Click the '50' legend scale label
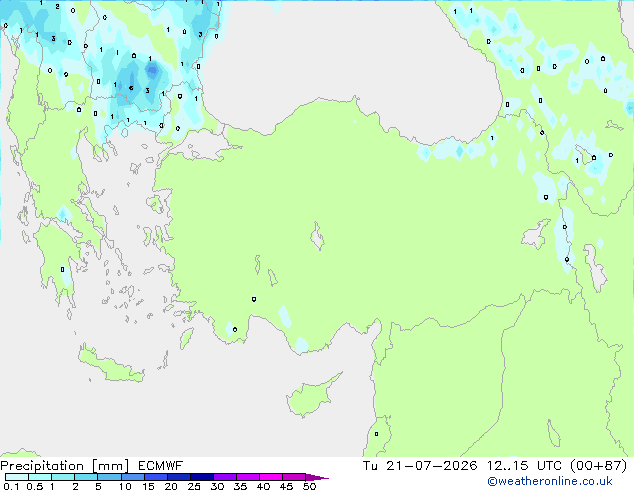Screen dimensions: 634x490 pos(309,486)
